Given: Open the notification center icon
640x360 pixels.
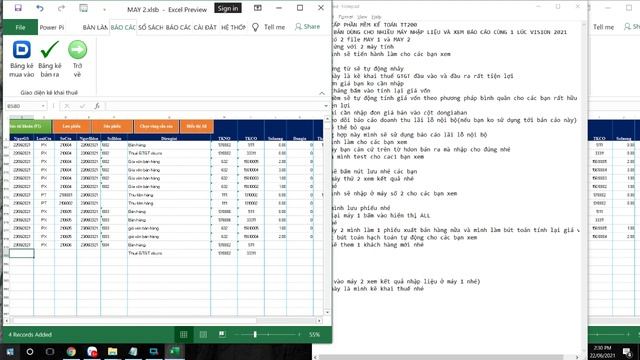Looking at the screenshot, I should [627, 352].
